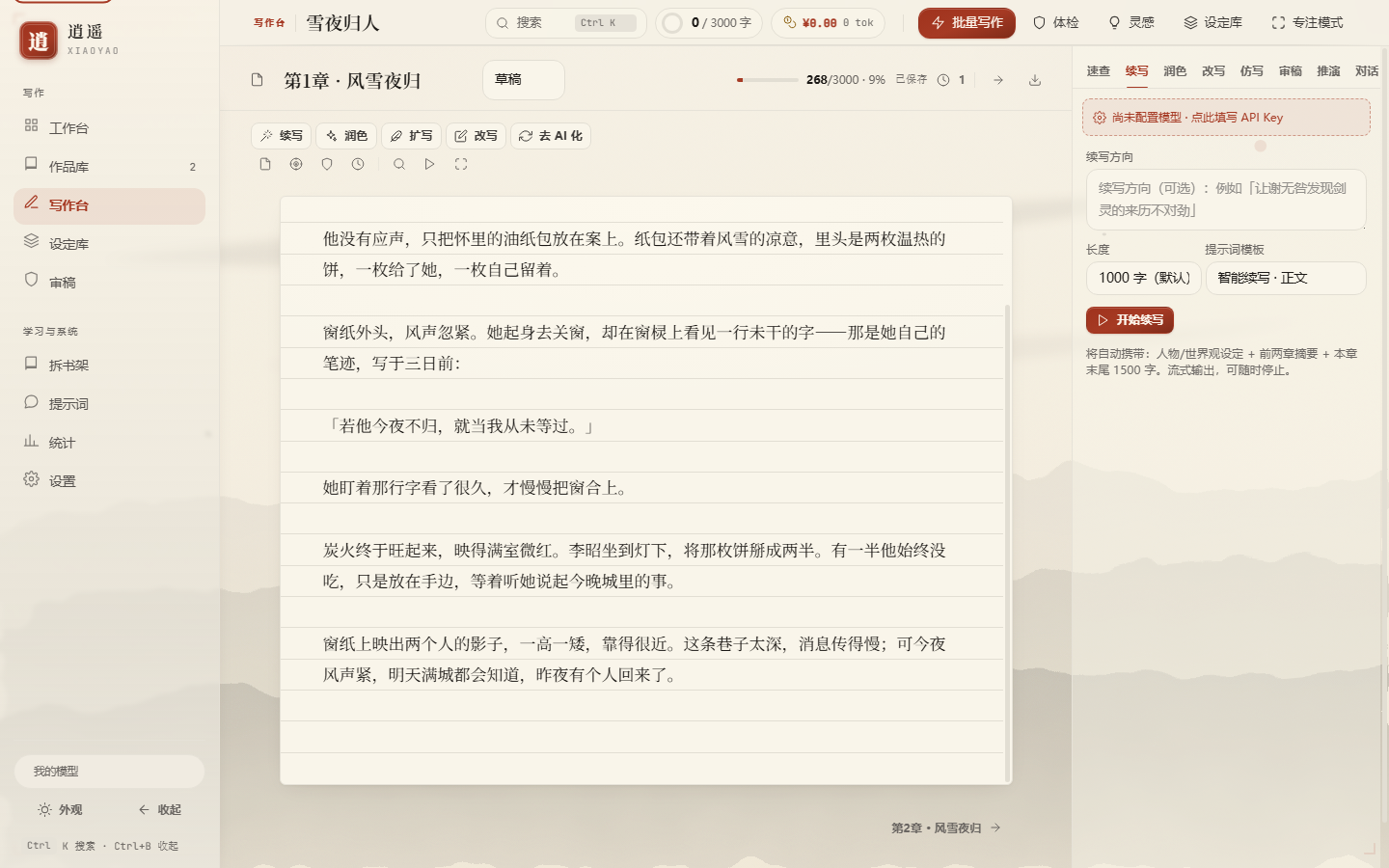
Task: Click the download icon in the chapter header
Action: pos(1035,80)
